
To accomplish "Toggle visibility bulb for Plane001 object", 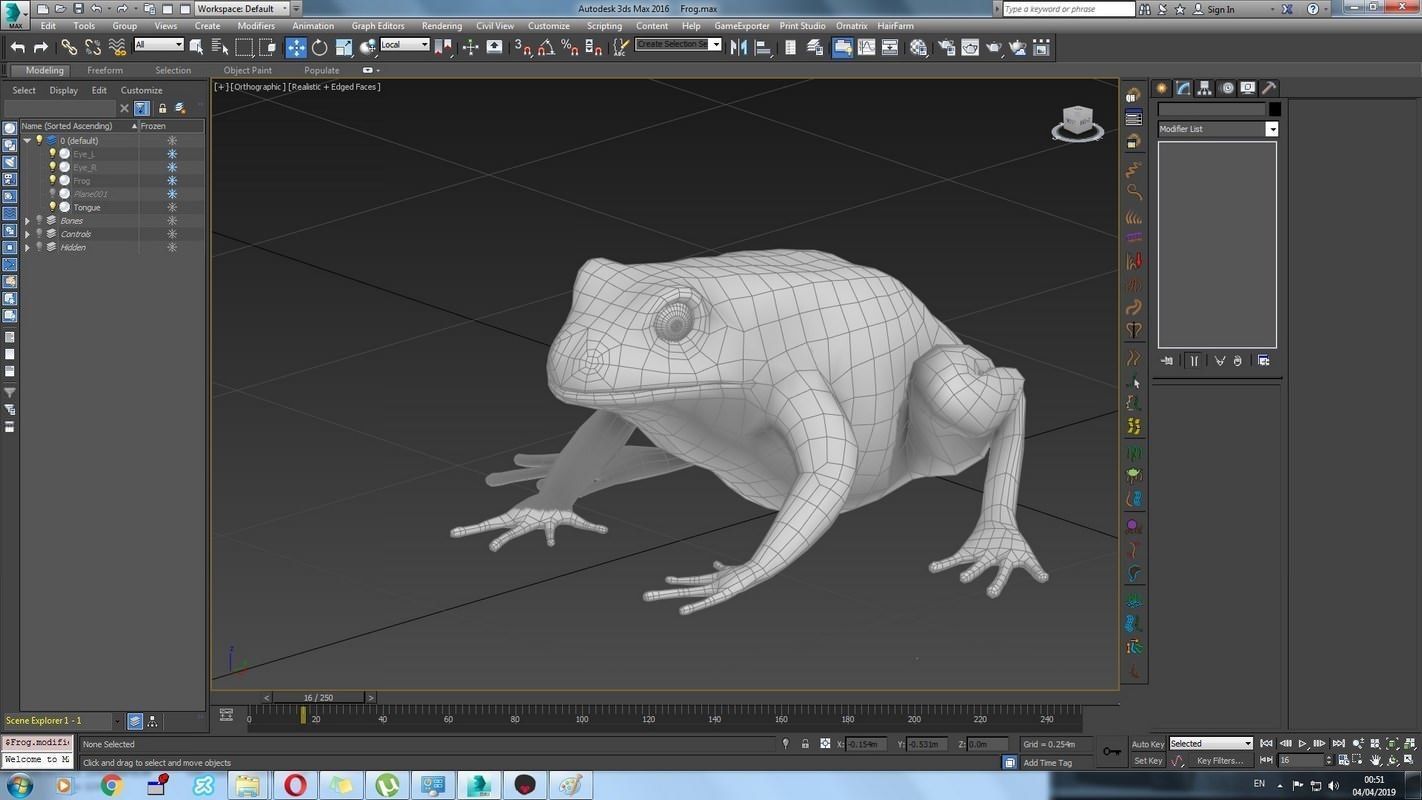I will [52, 194].
